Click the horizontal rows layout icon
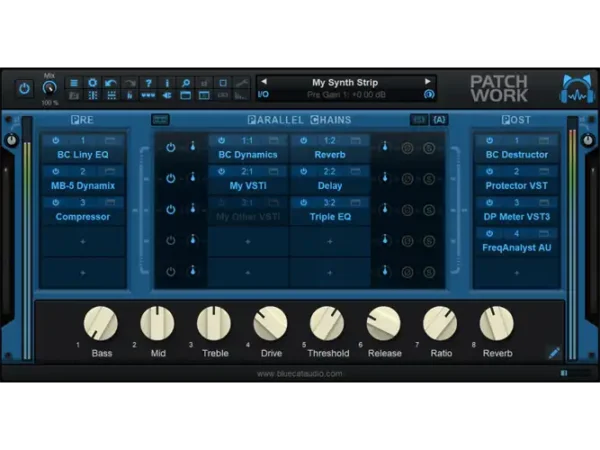The height and width of the screenshot is (450, 600). [x=111, y=95]
